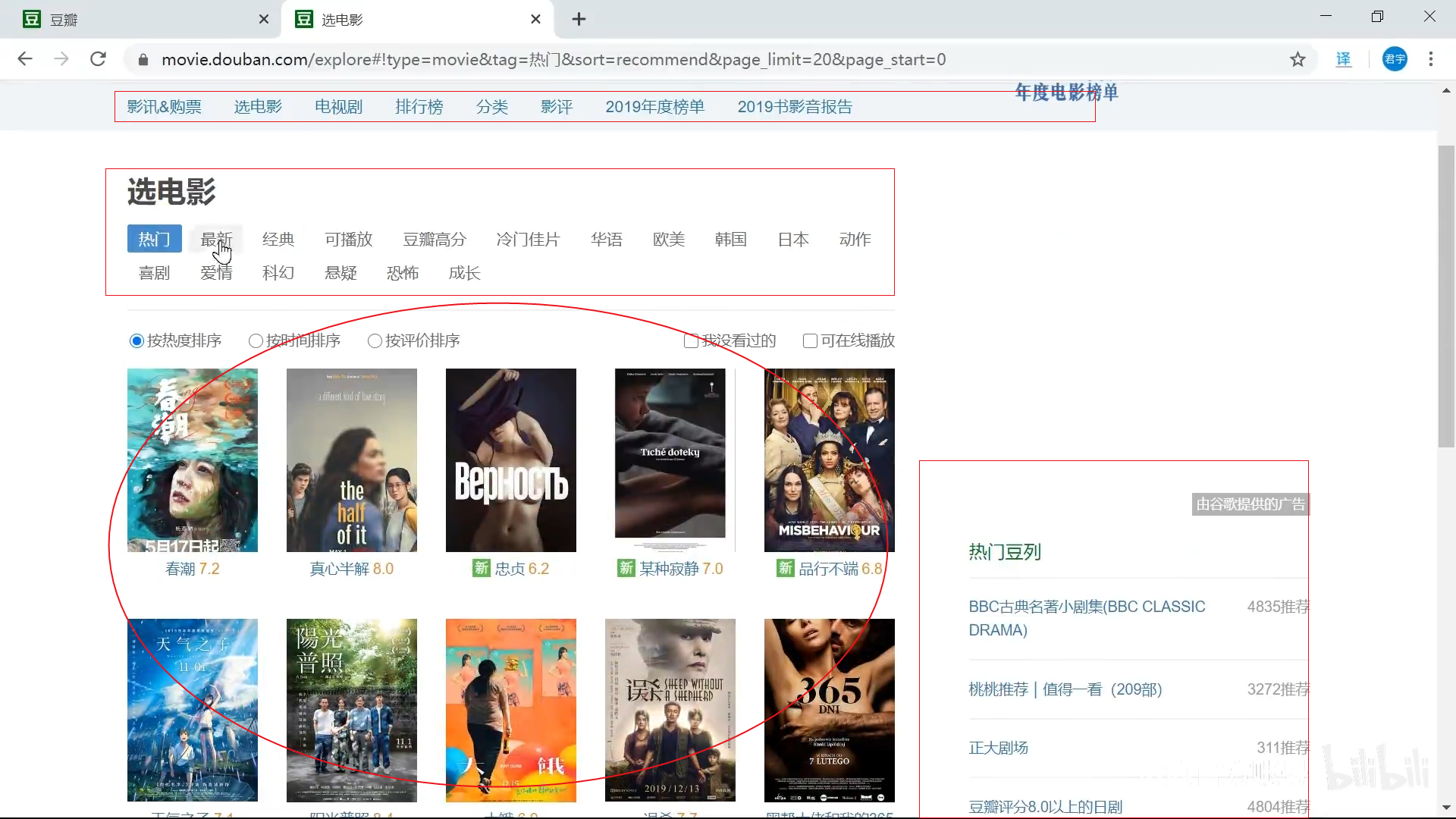Viewport: 1456px width, 819px height.
Task: Select the 豆瓣高分 tag
Action: [x=435, y=239]
